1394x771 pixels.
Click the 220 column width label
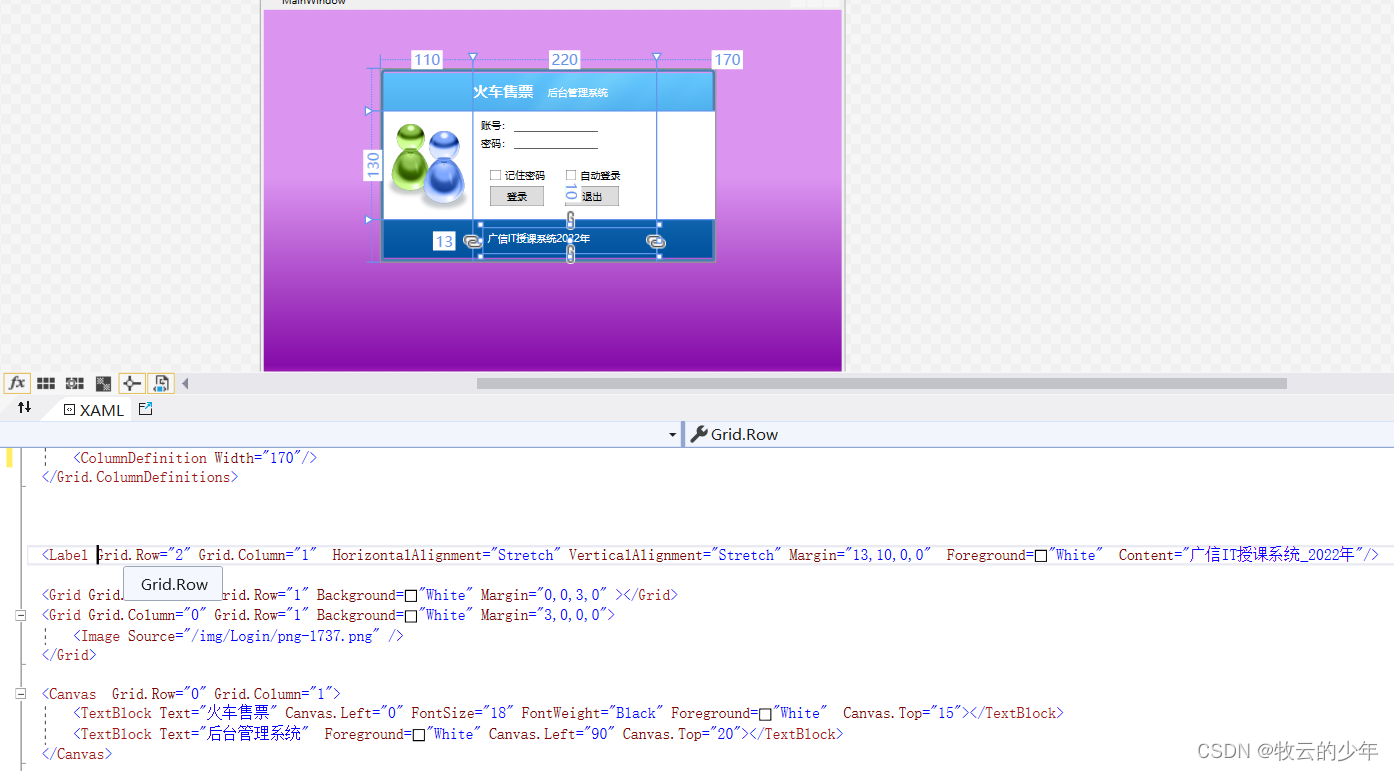pyautogui.click(x=564, y=60)
